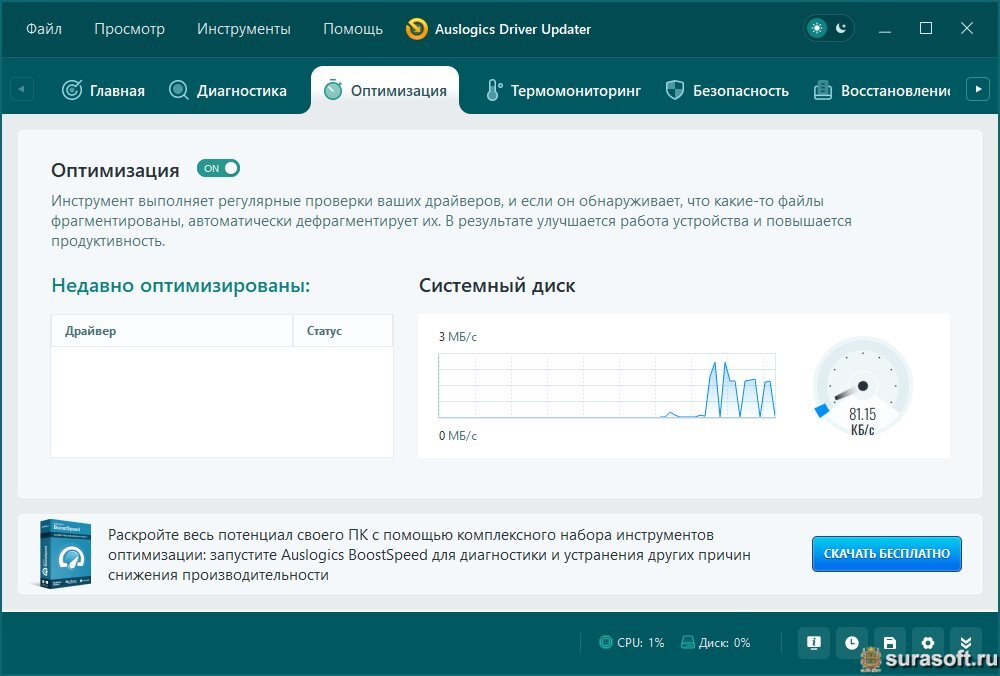Click the 81.15 КБ/с speed reading
This screenshot has height=676, width=1000.
pos(862,422)
